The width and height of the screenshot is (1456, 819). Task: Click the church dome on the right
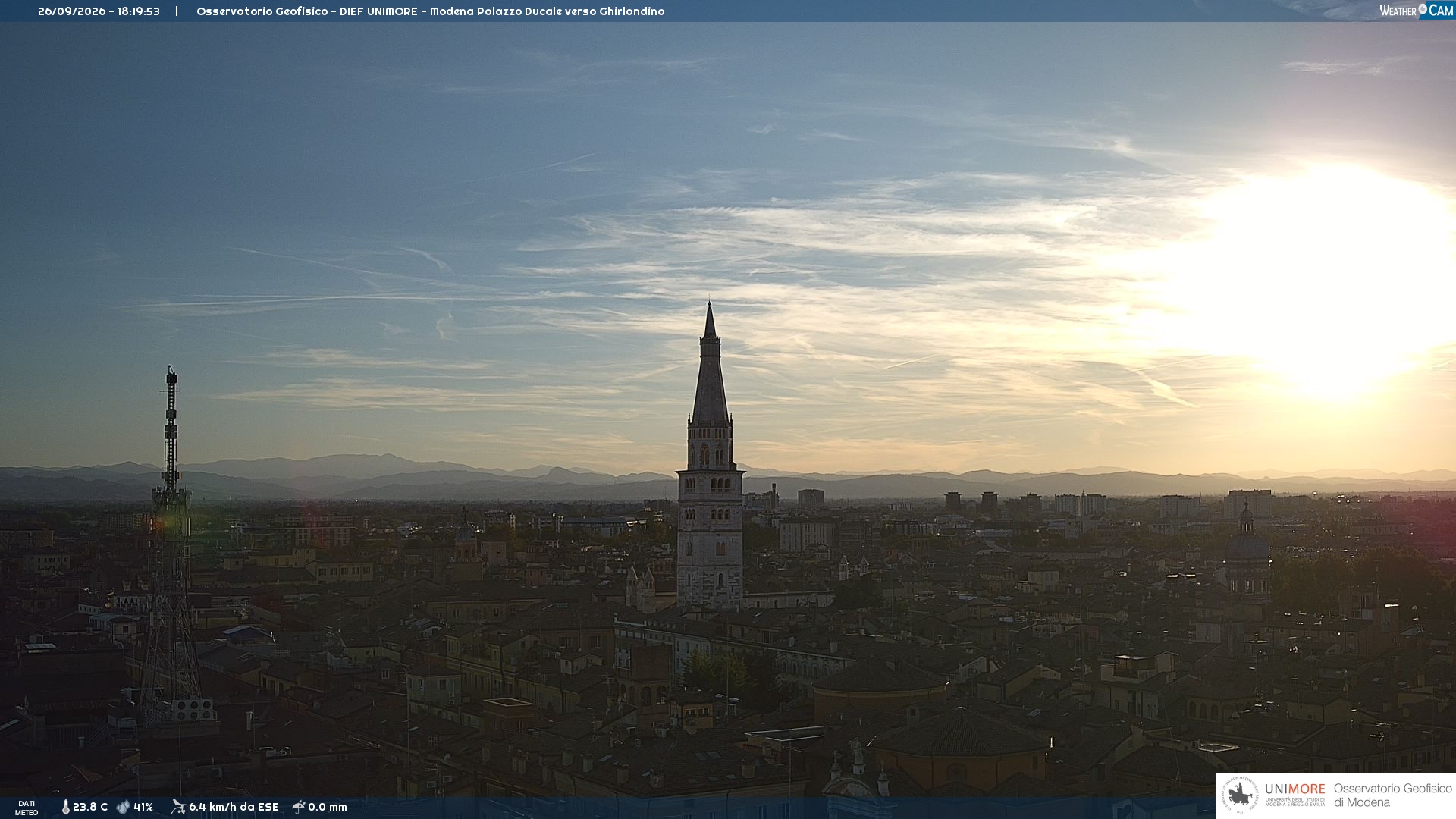pyautogui.click(x=1247, y=548)
